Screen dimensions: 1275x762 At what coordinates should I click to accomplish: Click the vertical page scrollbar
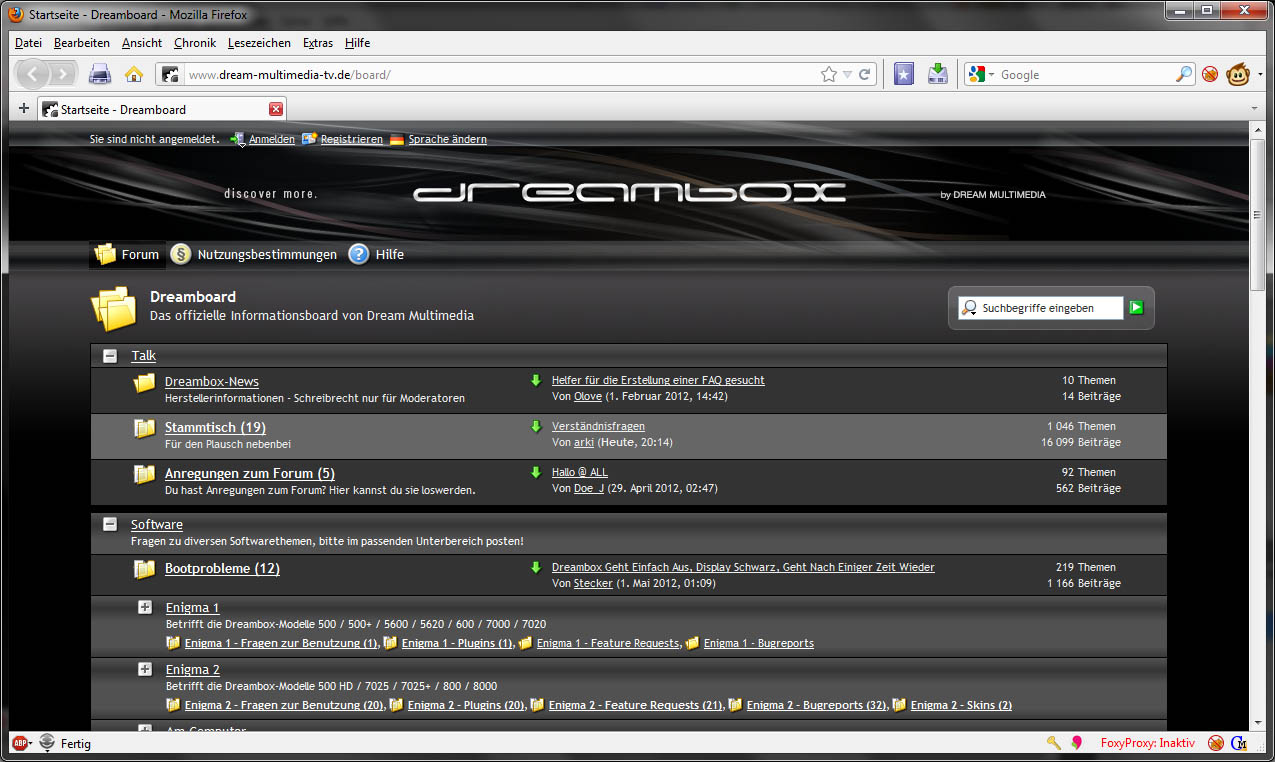(x=1257, y=400)
